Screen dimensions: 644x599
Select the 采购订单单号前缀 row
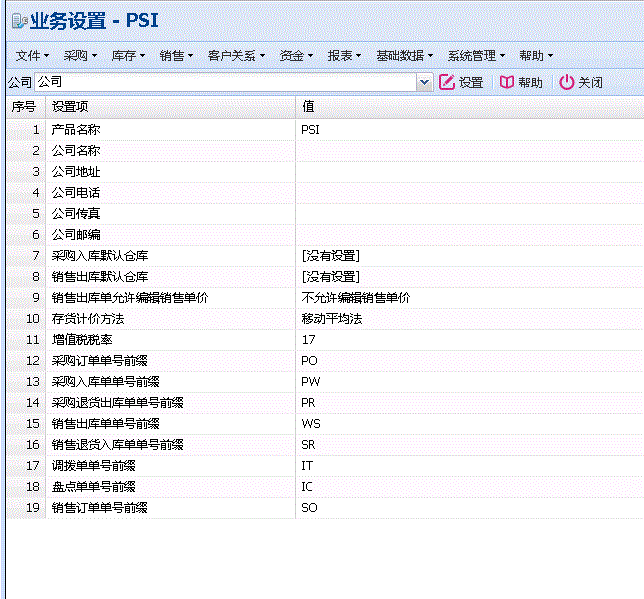325,361
